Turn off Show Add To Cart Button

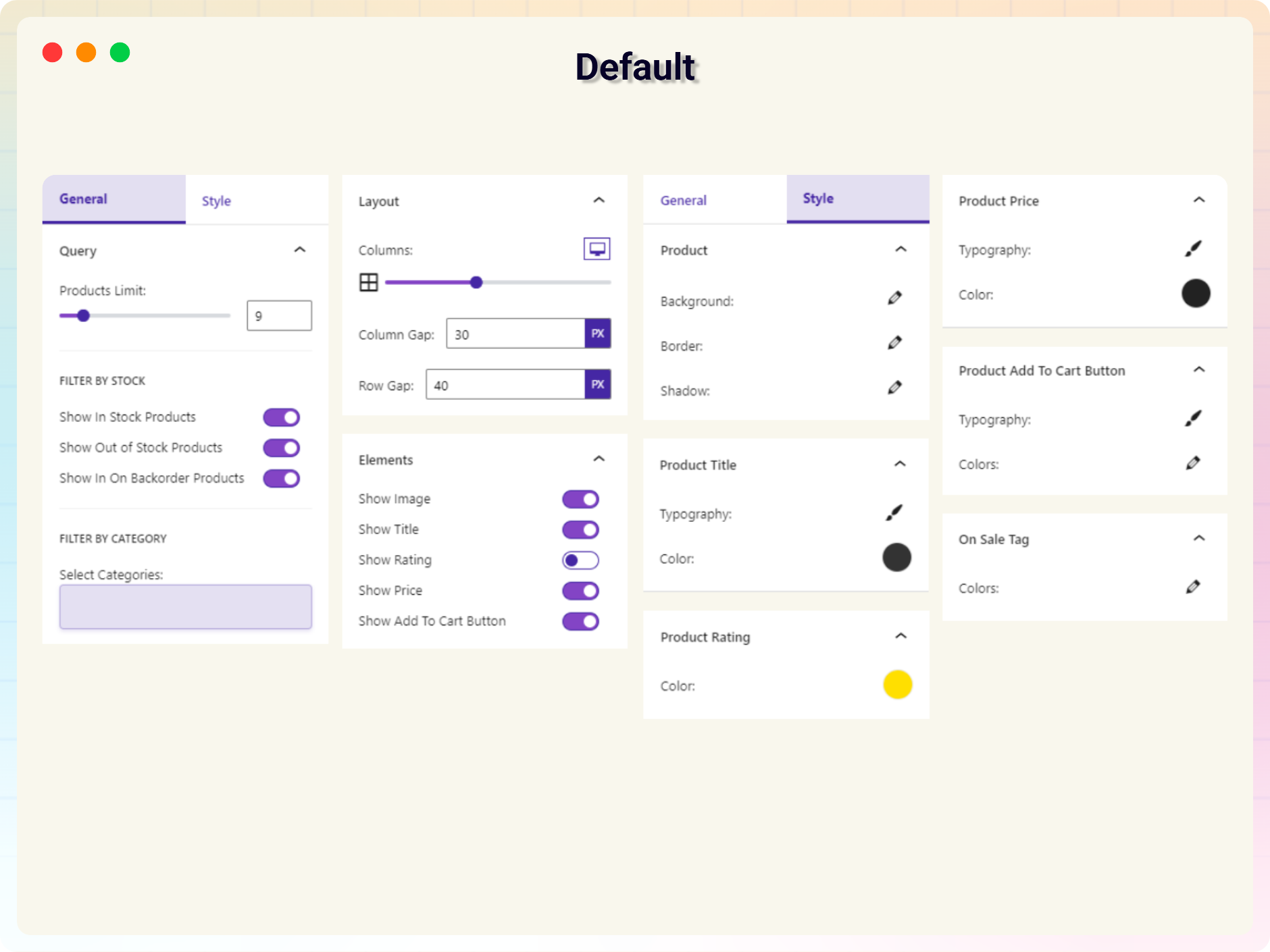[581, 621]
